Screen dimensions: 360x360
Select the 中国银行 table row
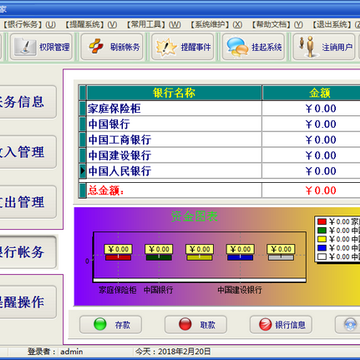pos(220,124)
